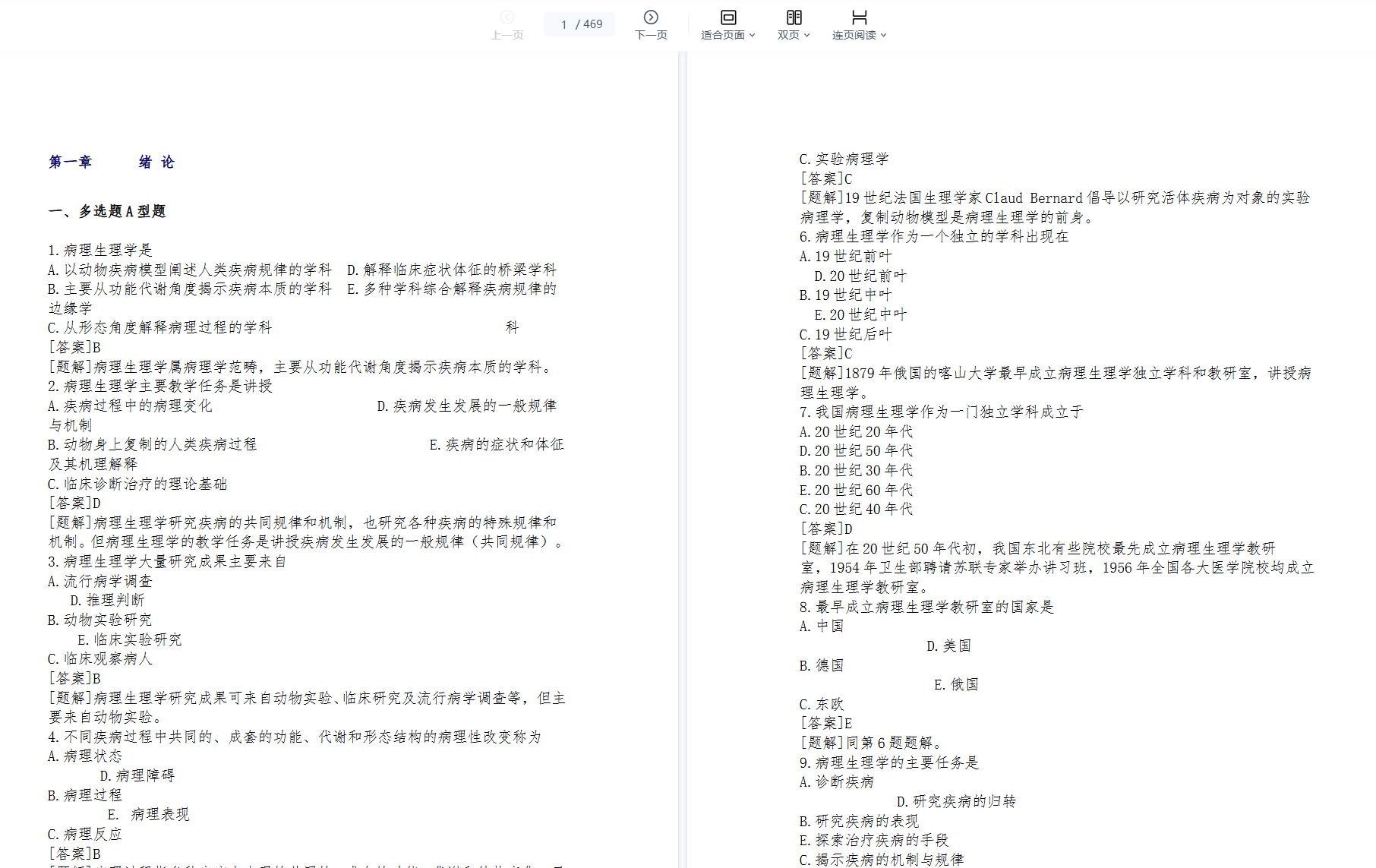Click the fit page icon
This screenshot has width=1376, height=868.
click(x=727, y=17)
